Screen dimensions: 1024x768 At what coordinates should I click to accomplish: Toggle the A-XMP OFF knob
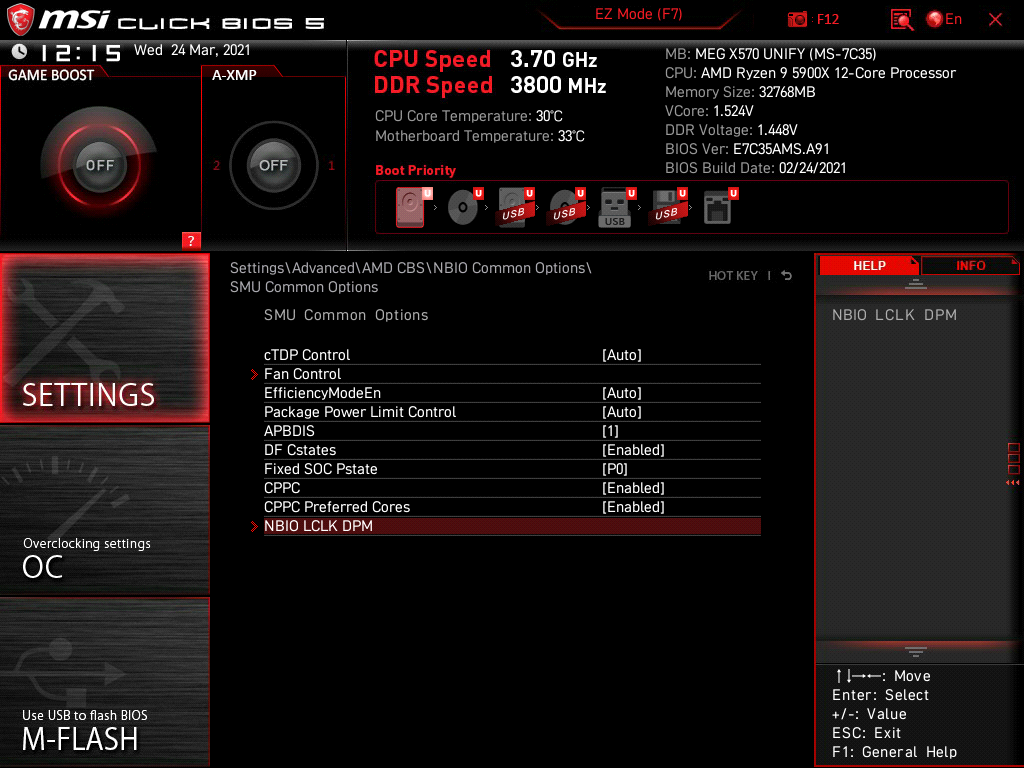[x=274, y=165]
